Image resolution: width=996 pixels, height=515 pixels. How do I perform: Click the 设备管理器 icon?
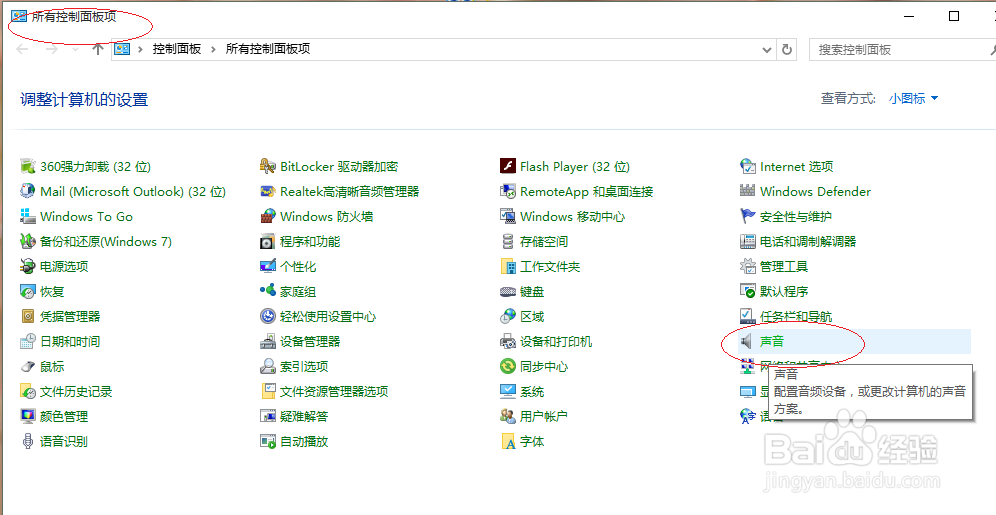(x=268, y=342)
